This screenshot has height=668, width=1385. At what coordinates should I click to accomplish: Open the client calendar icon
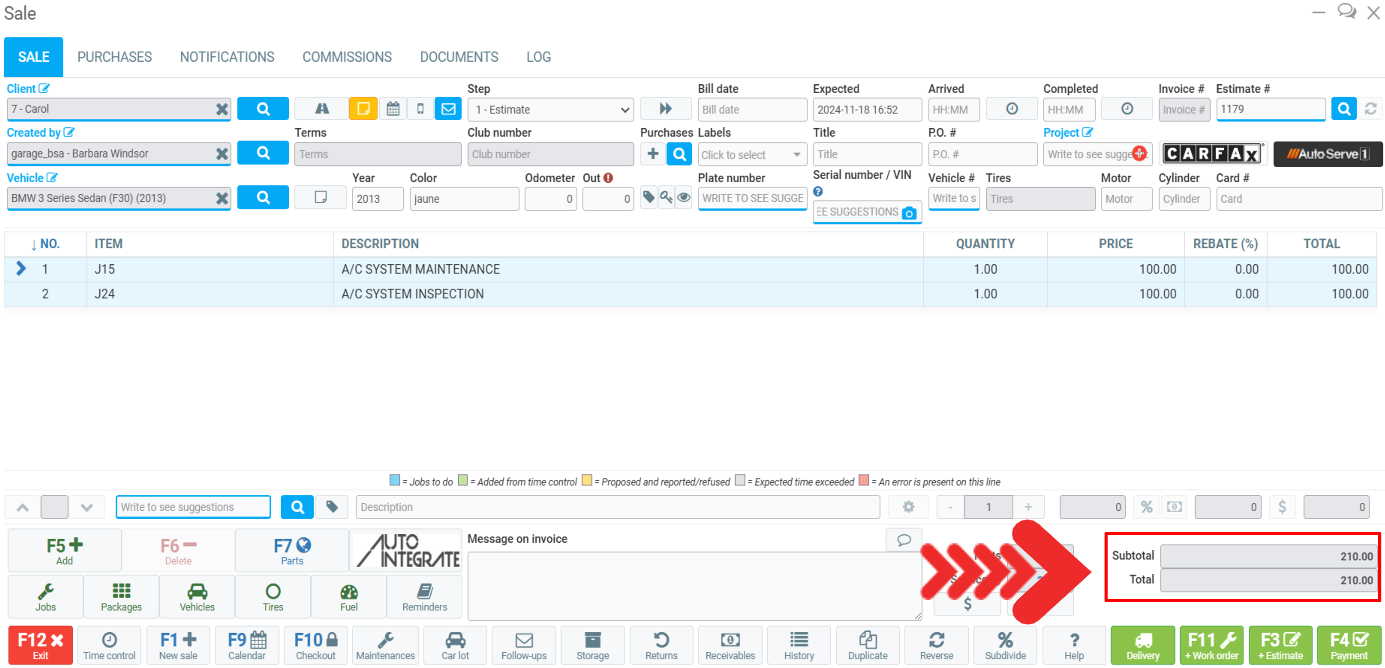393,109
